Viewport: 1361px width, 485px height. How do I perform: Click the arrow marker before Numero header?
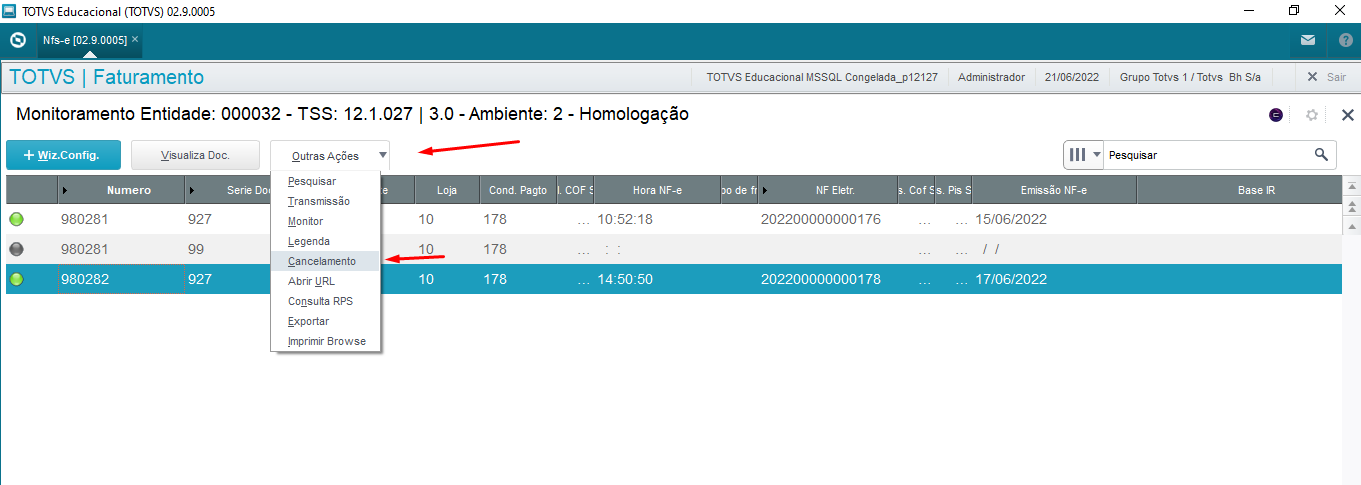(65, 190)
